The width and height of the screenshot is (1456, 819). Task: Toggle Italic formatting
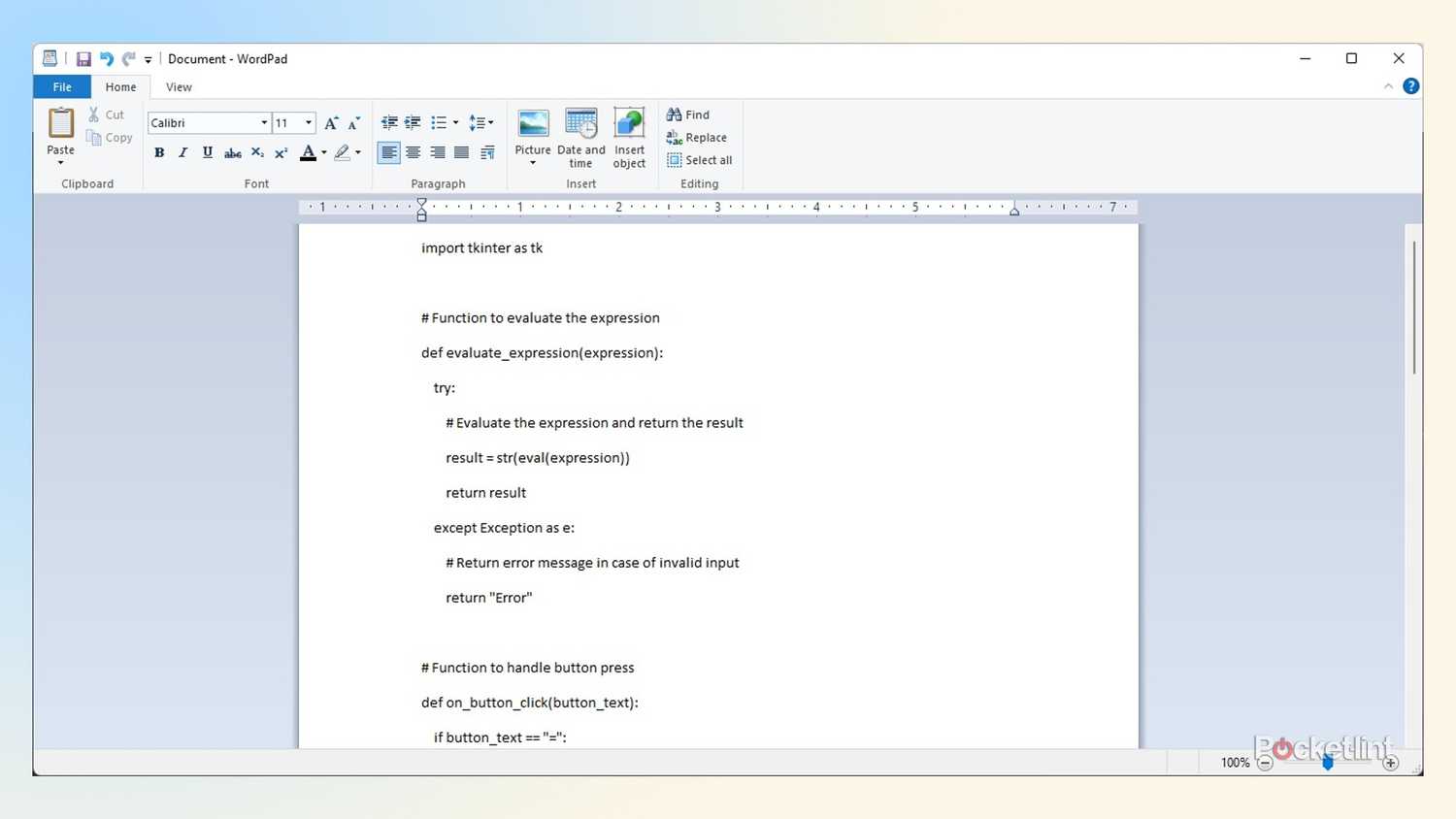coord(182,152)
